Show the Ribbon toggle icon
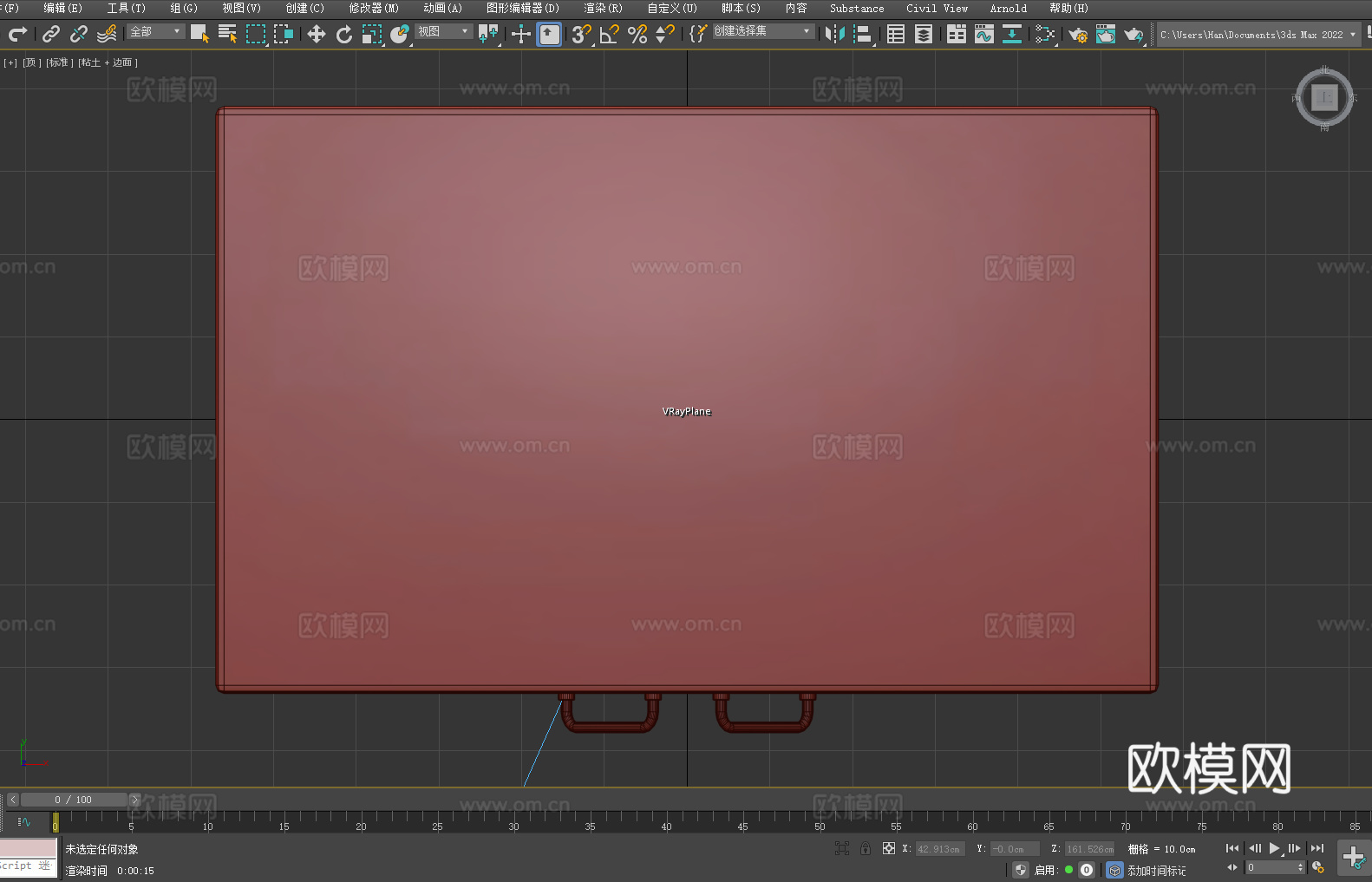 pos(957,34)
